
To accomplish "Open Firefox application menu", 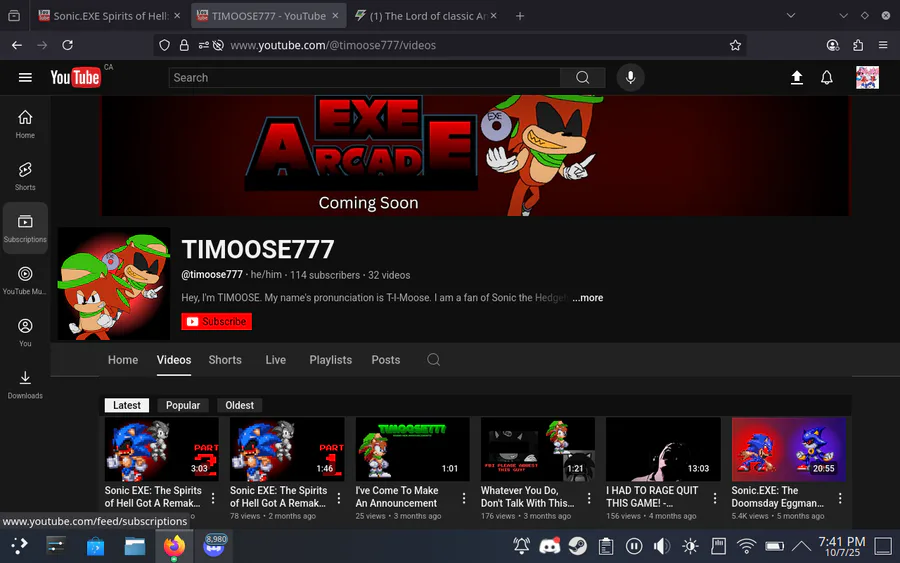I will point(883,45).
